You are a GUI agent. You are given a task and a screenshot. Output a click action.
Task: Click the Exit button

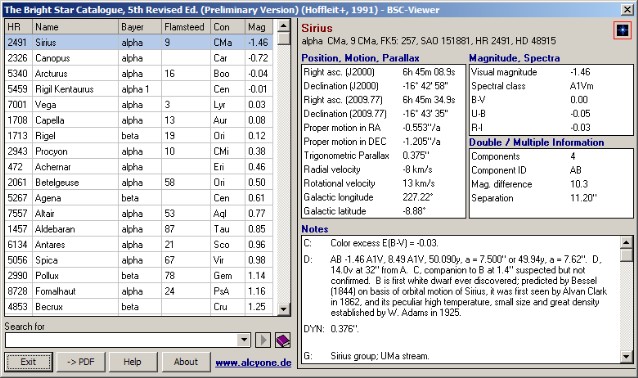(28, 362)
